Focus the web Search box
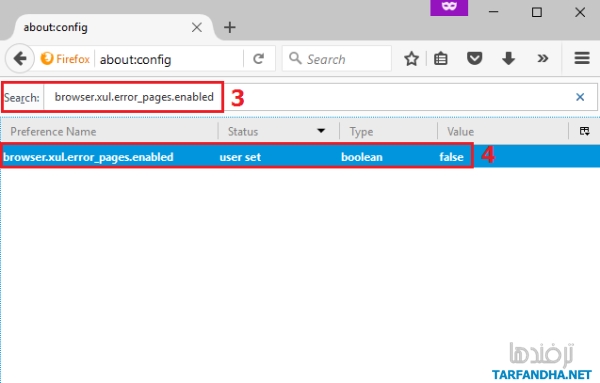Image resolution: width=600 pixels, height=383 pixels. point(337,59)
